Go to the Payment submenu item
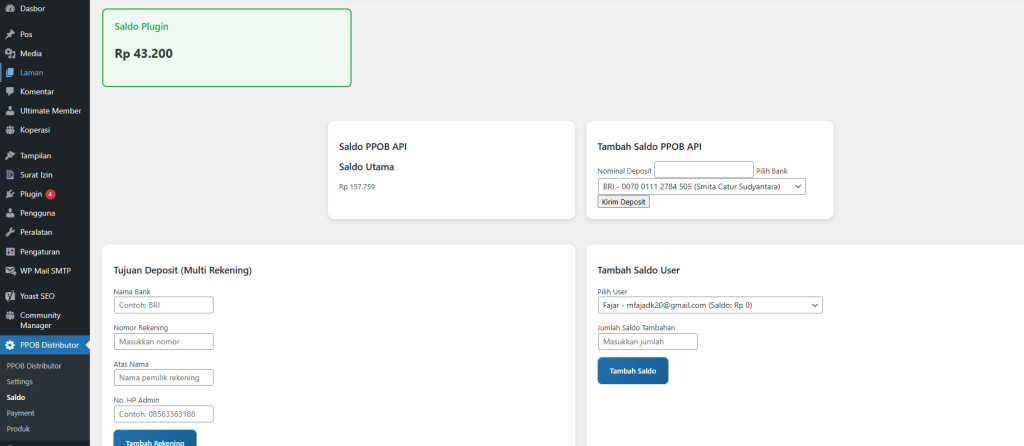1024x446 pixels. pos(20,413)
